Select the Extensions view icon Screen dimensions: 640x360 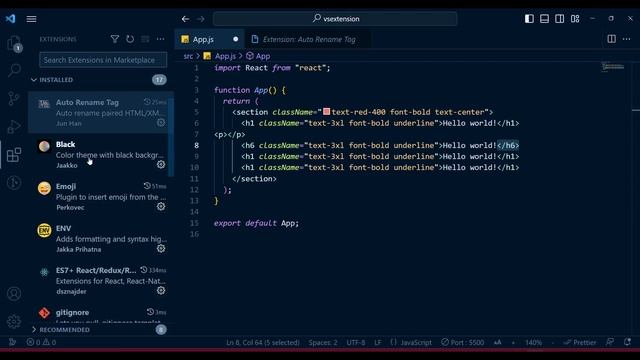tap(14, 155)
